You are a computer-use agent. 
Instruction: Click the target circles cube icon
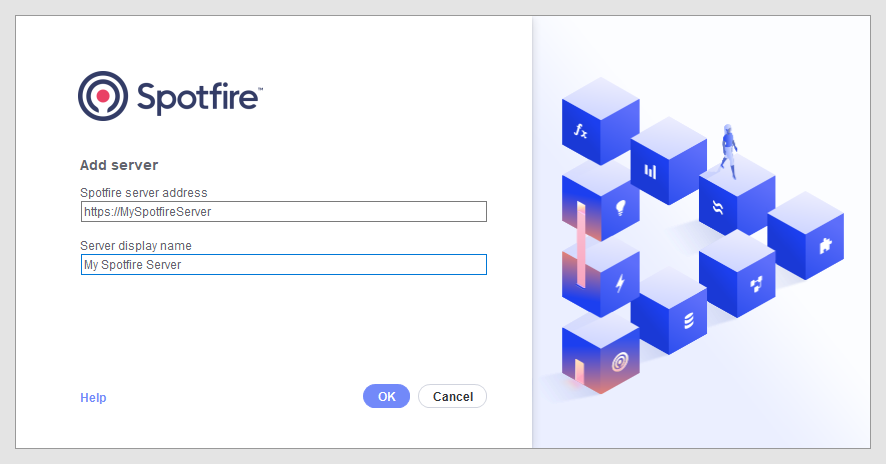coord(620,359)
